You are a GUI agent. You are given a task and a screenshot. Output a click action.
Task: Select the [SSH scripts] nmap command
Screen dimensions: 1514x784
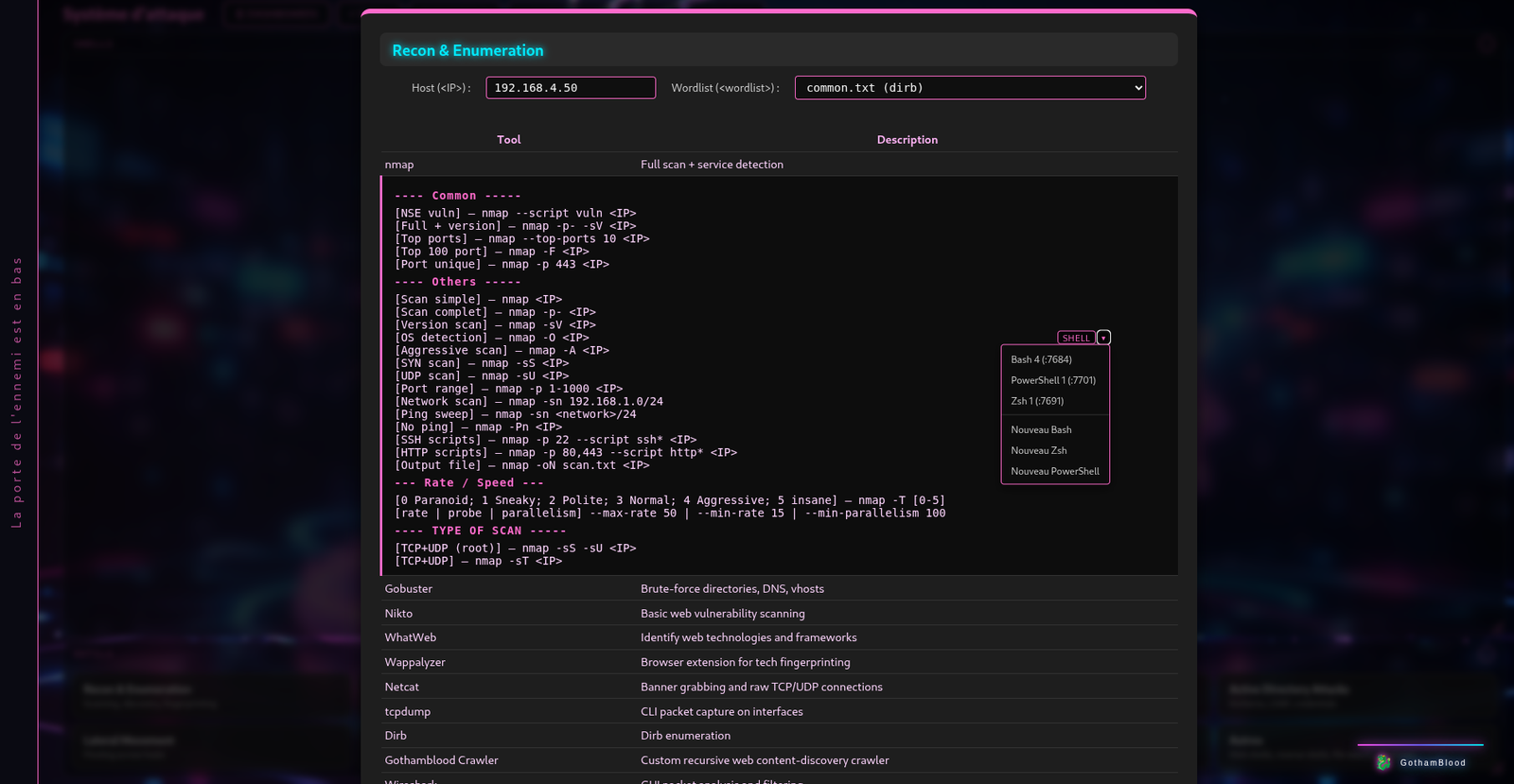(546, 440)
